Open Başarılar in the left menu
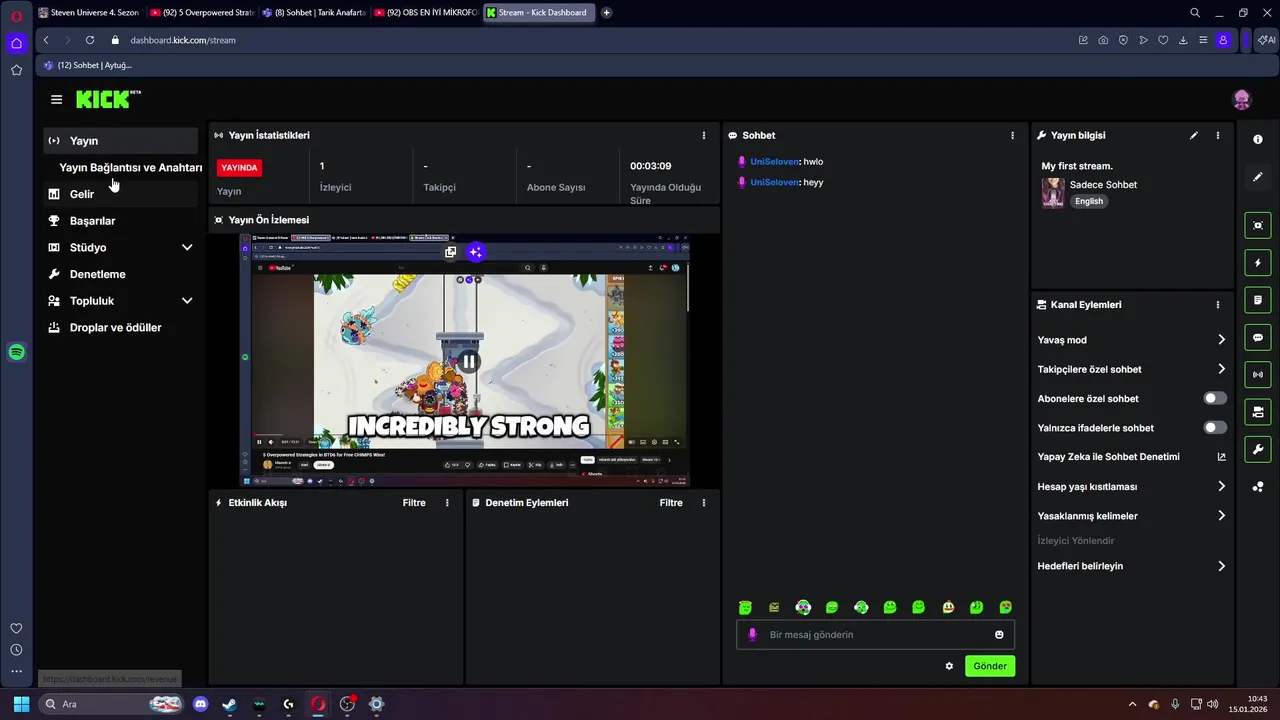The image size is (1280, 720). click(122, 221)
